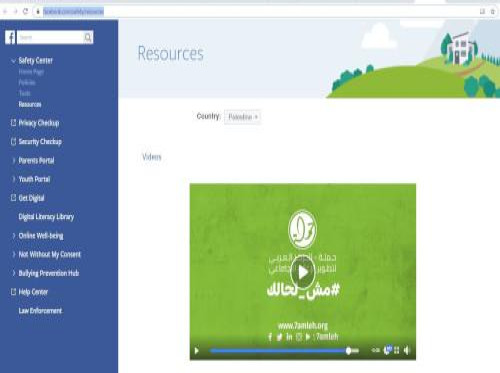
Task: Expand the Parents Portal chevron
Action: [x=14, y=160]
